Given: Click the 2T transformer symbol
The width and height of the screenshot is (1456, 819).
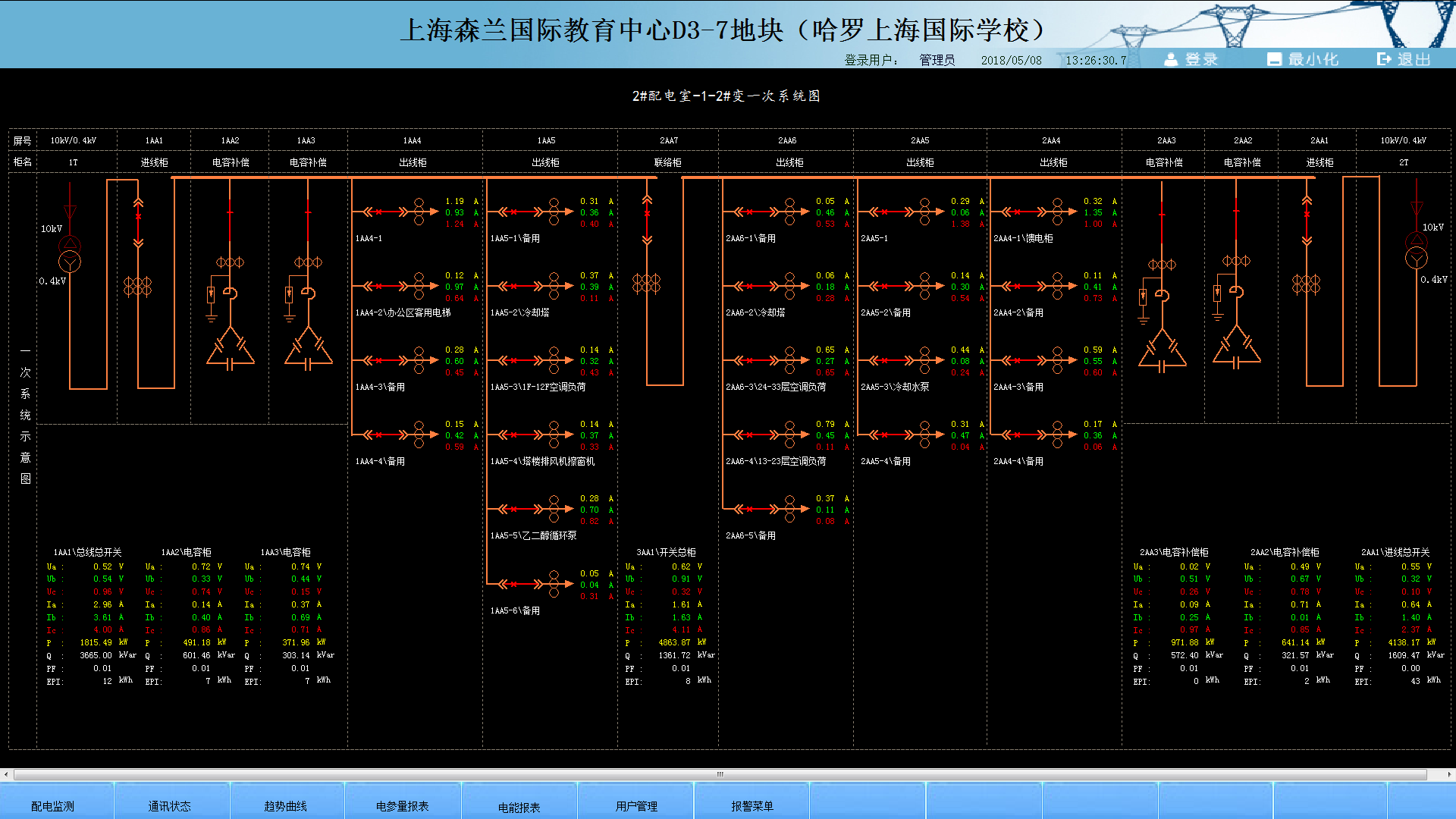Looking at the screenshot, I should (1416, 252).
